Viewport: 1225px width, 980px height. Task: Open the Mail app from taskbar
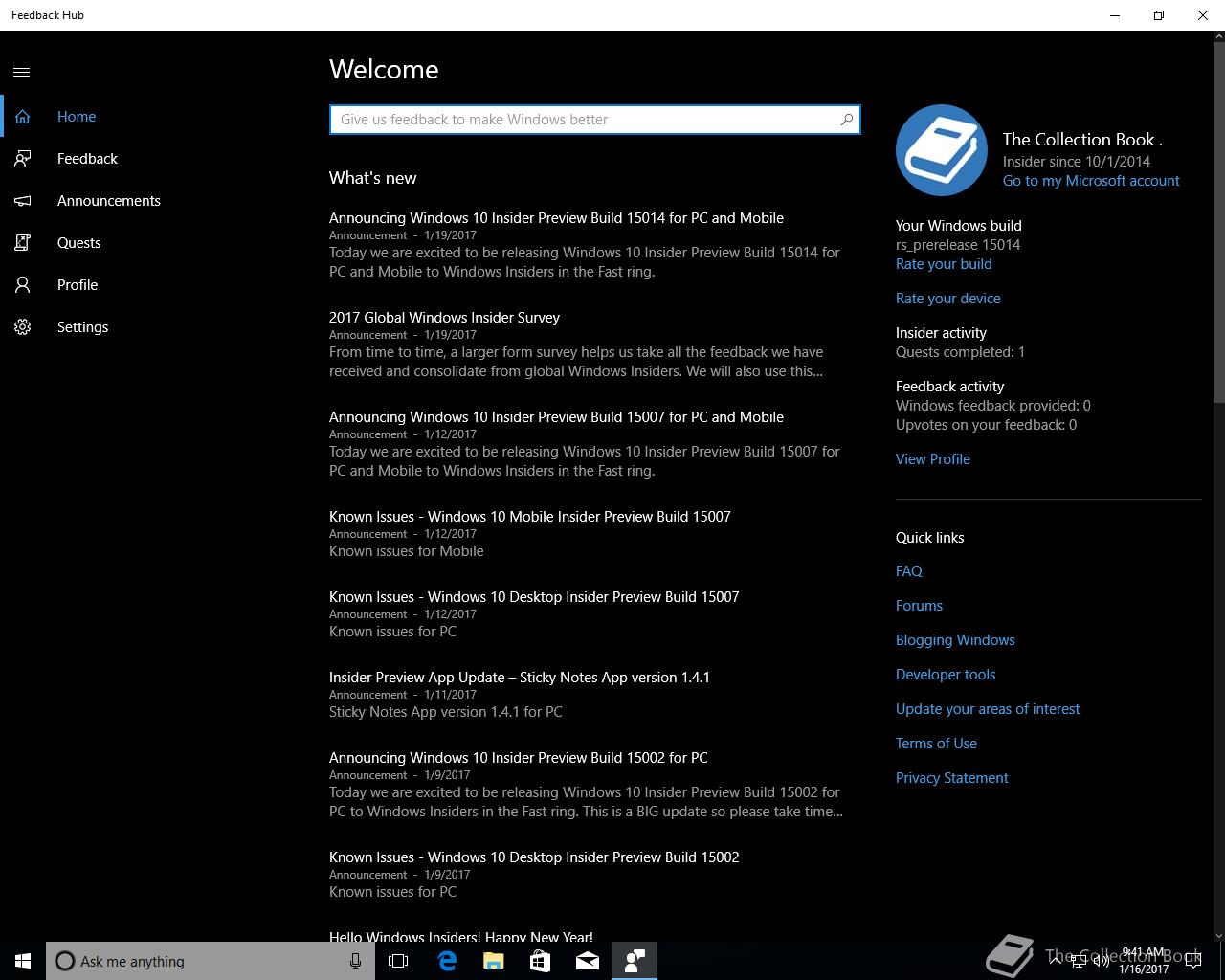(x=588, y=961)
